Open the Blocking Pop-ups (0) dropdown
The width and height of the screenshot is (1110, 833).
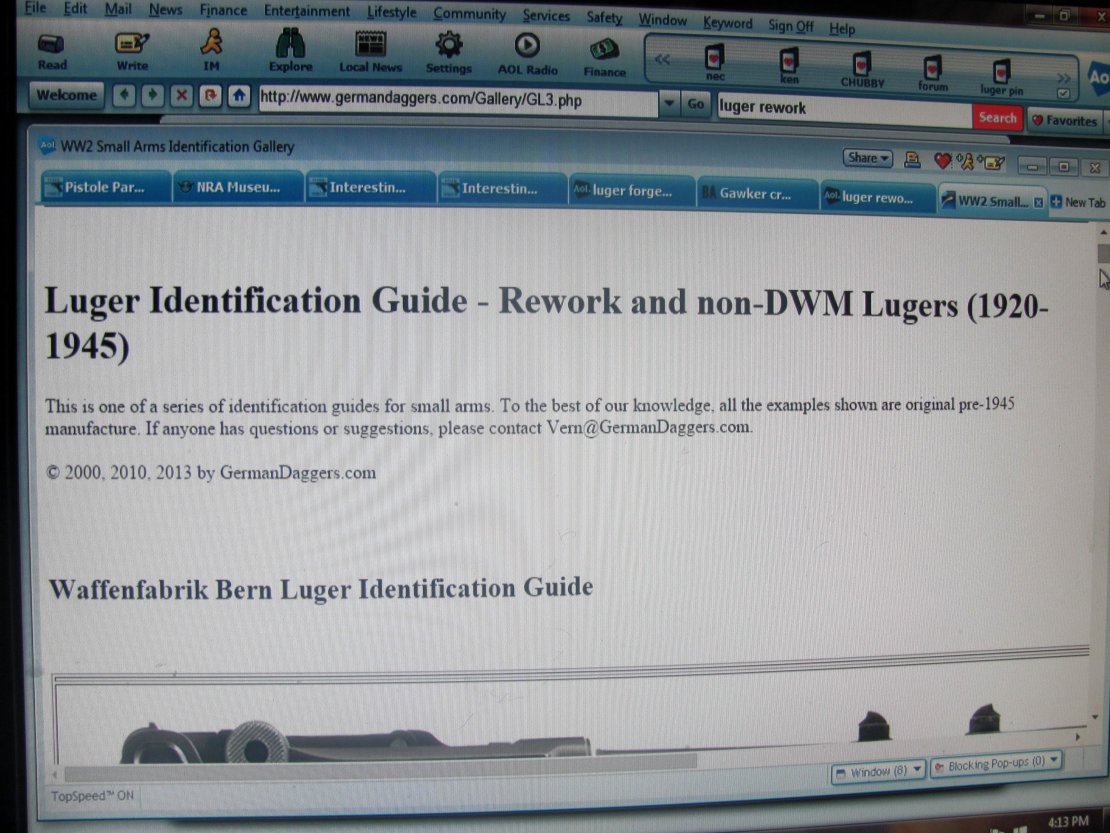[x=997, y=763]
